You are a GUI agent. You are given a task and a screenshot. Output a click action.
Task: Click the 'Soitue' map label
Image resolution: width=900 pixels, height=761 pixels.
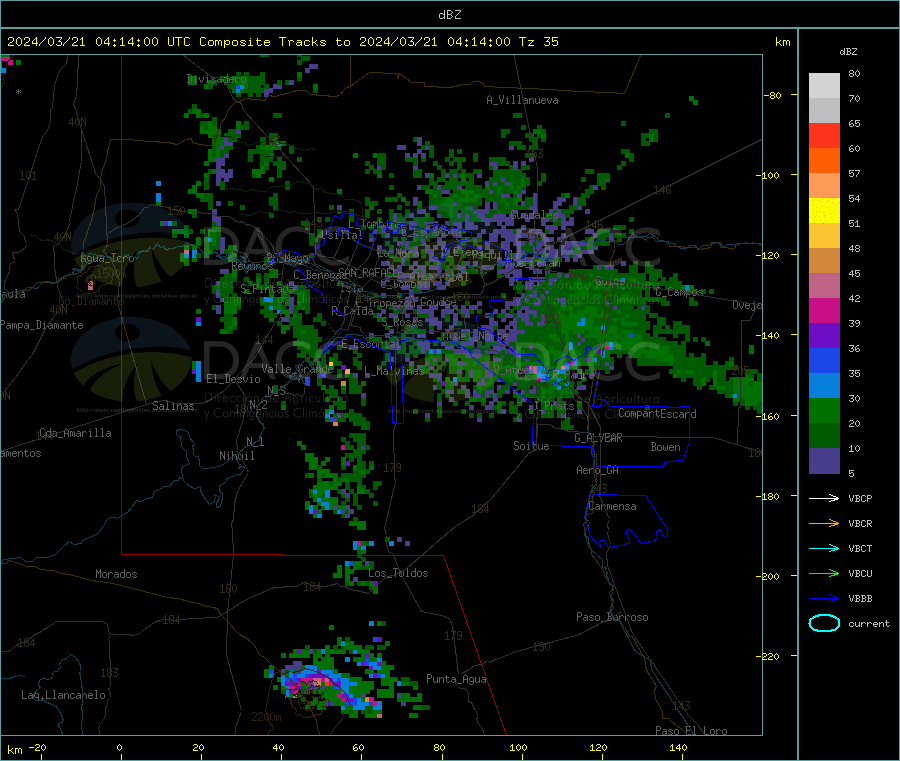tap(531, 446)
